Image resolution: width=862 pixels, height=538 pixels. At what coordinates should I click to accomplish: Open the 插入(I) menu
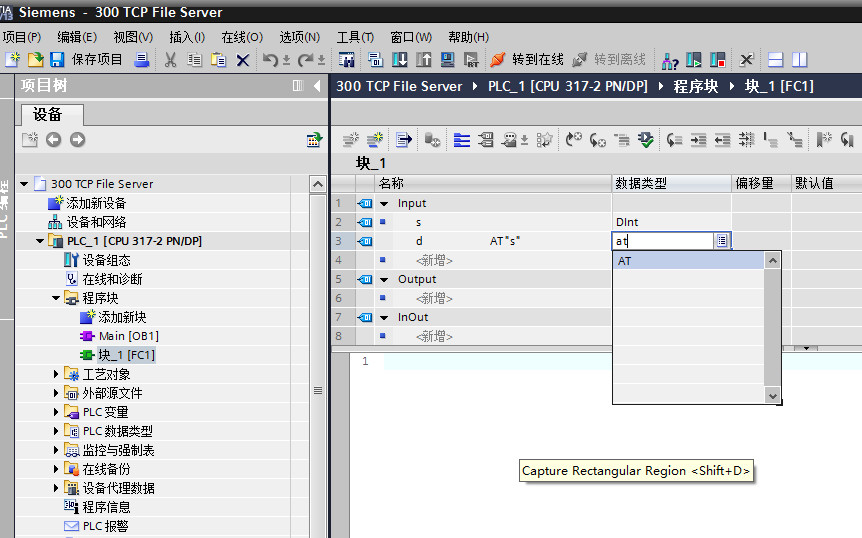(187, 37)
